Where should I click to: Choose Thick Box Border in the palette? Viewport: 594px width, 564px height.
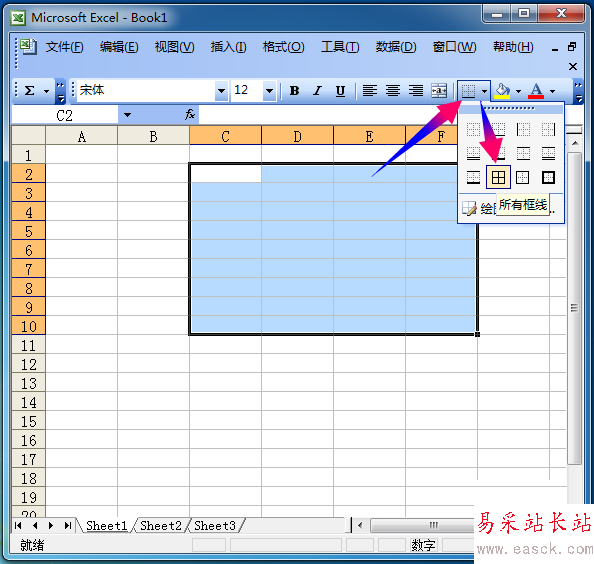pyautogui.click(x=548, y=177)
